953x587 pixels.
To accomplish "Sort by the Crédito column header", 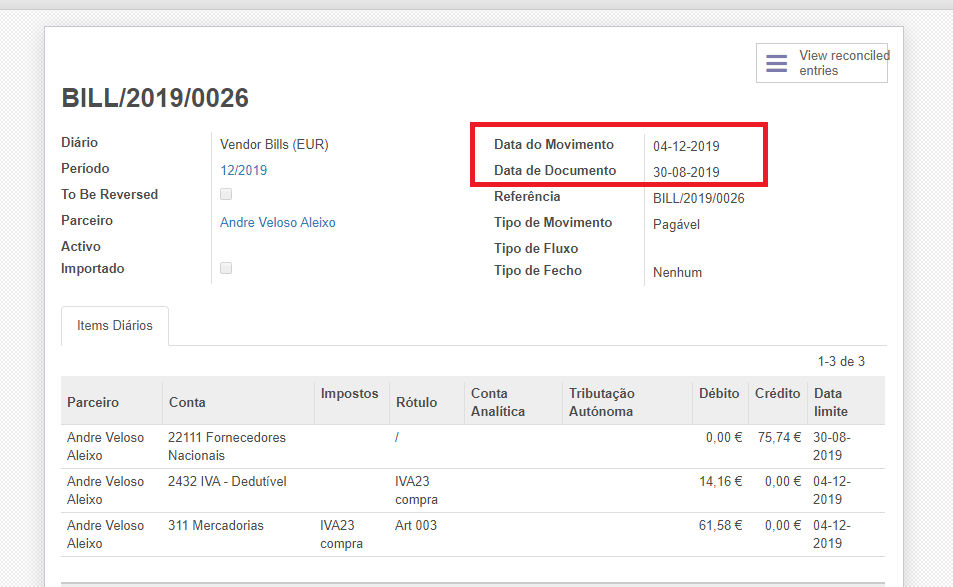I will [776, 394].
